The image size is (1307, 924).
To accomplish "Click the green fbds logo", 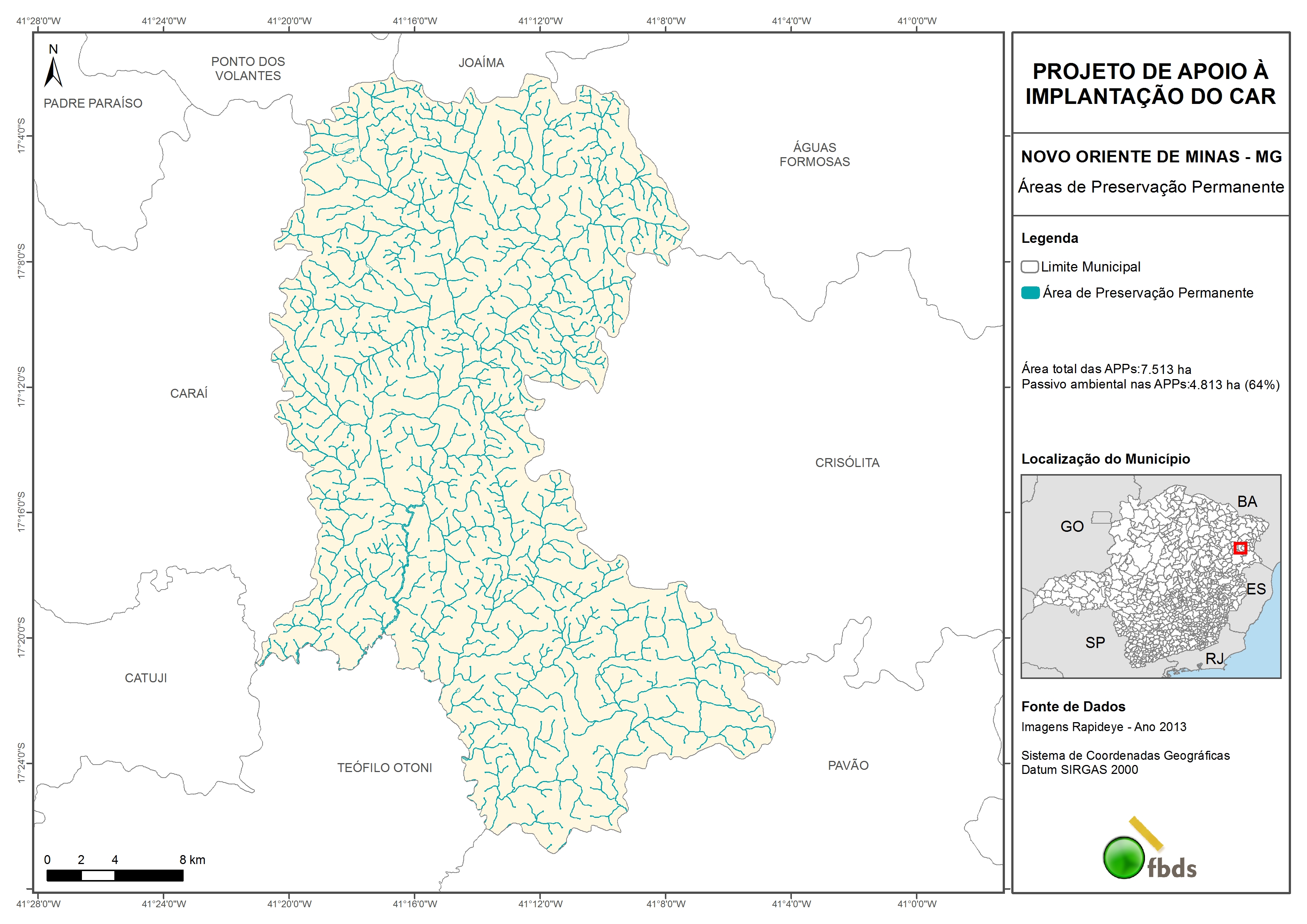I will pos(1124,857).
